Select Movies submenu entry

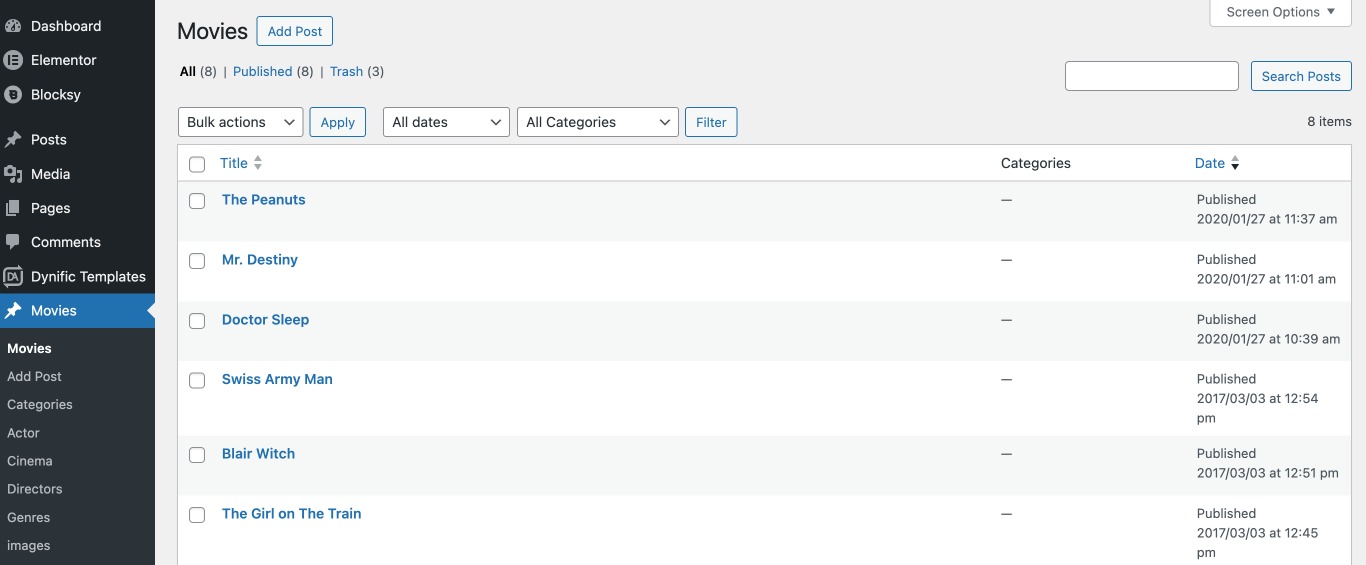click(29, 348)
